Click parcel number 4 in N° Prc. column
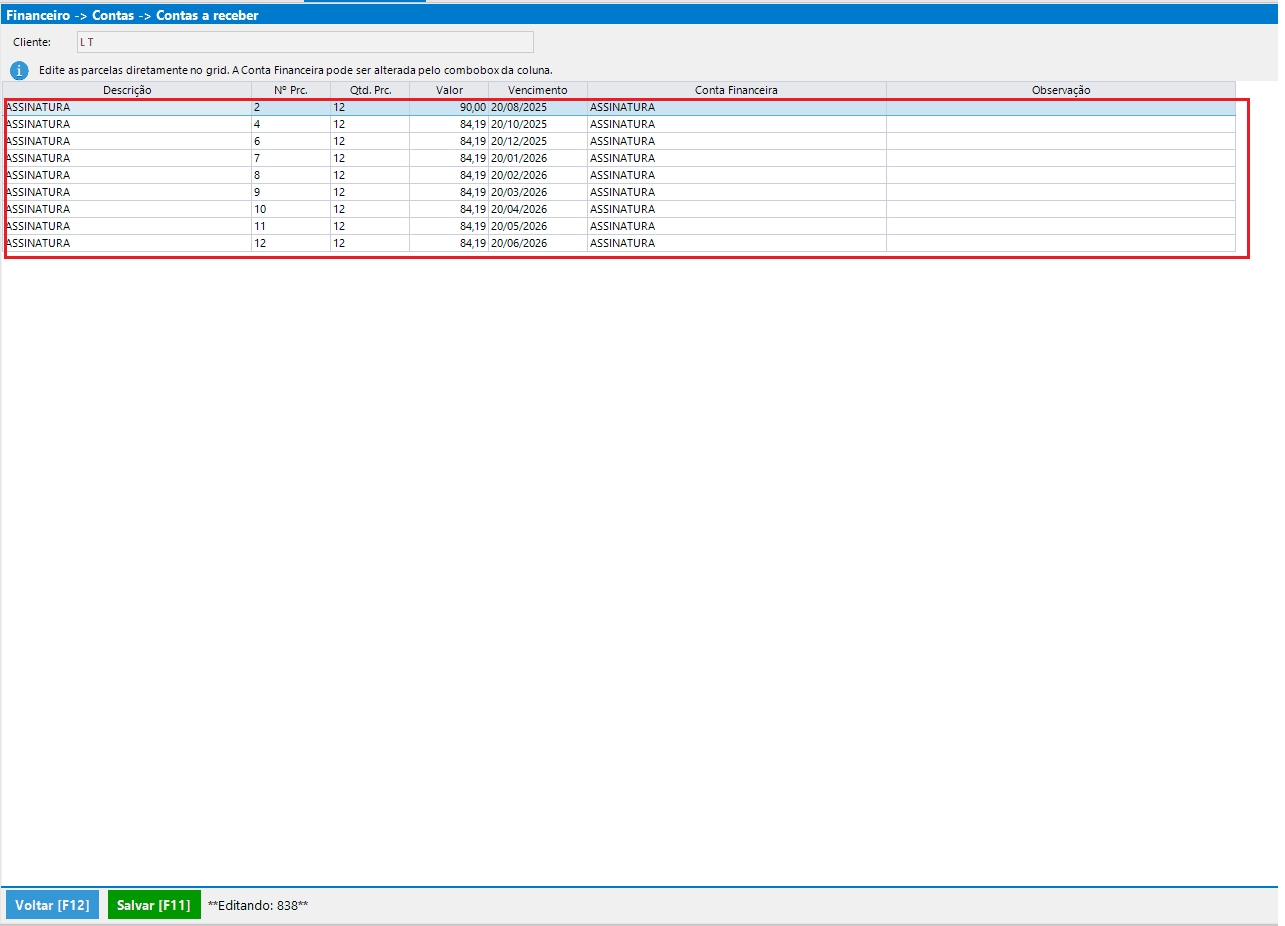This screenshot has width=1285, height=926. point(291,124)
